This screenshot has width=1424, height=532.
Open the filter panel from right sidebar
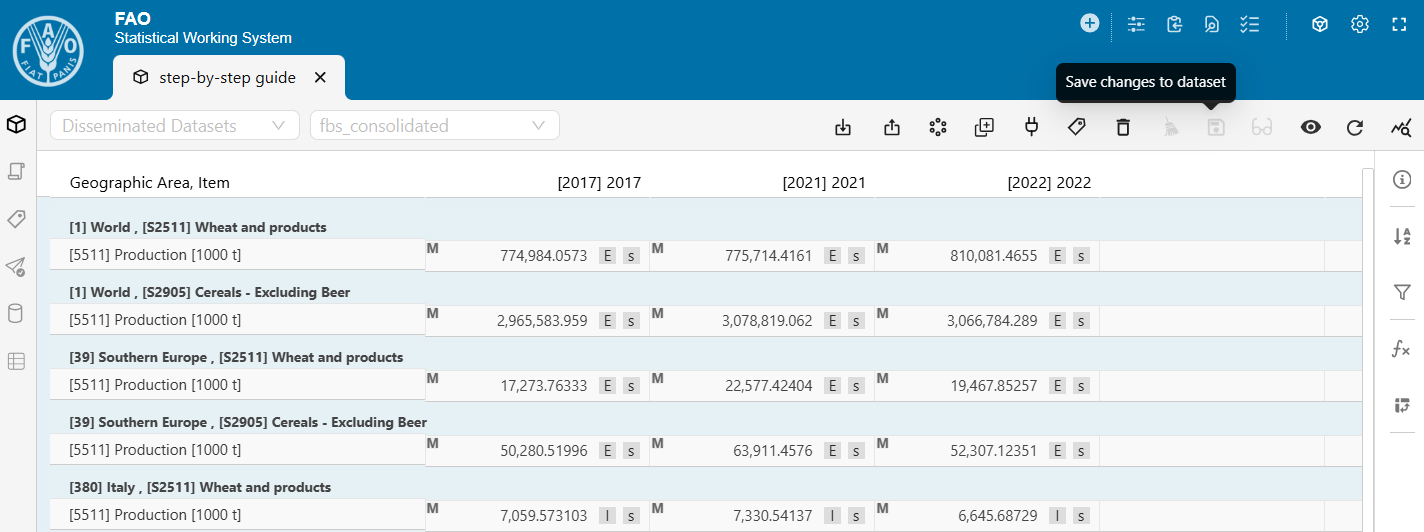[1402, 292]
